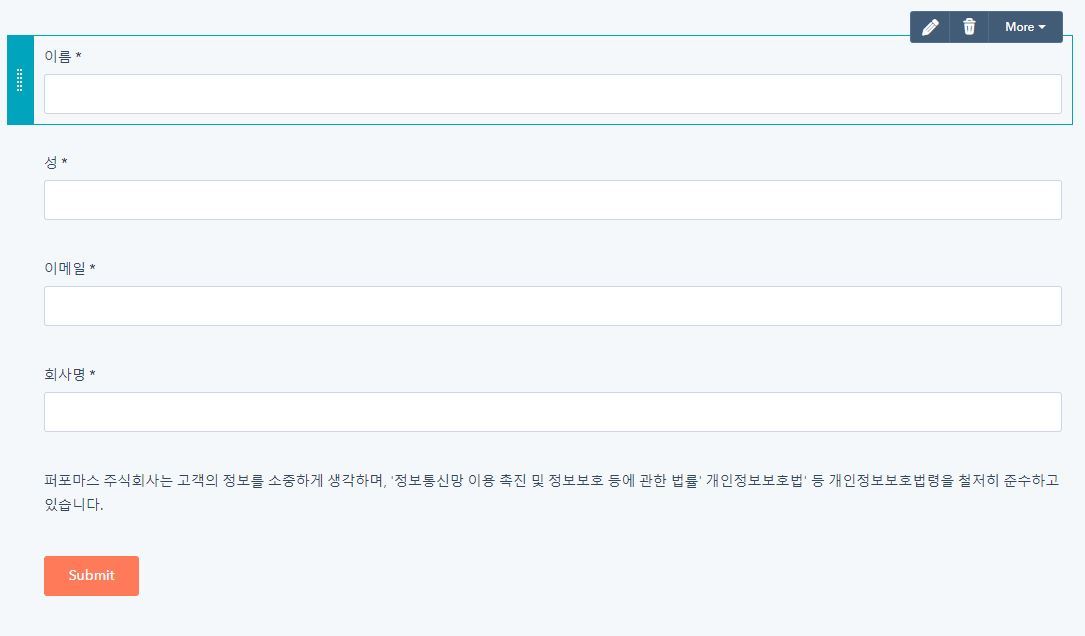Select the 회사명 * field label
1085x636 pixels.
pyautogui.click(x=70, y=374)
